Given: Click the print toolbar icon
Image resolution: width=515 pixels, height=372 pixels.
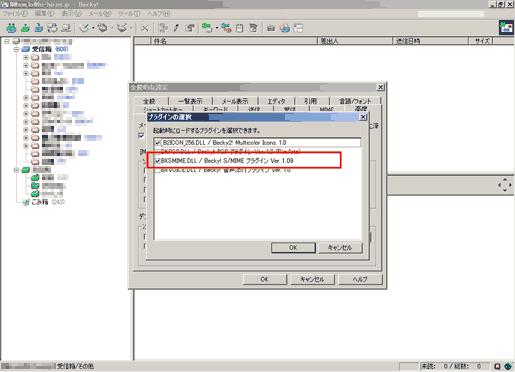Looking at the screenshot, I should coord(271,28).
